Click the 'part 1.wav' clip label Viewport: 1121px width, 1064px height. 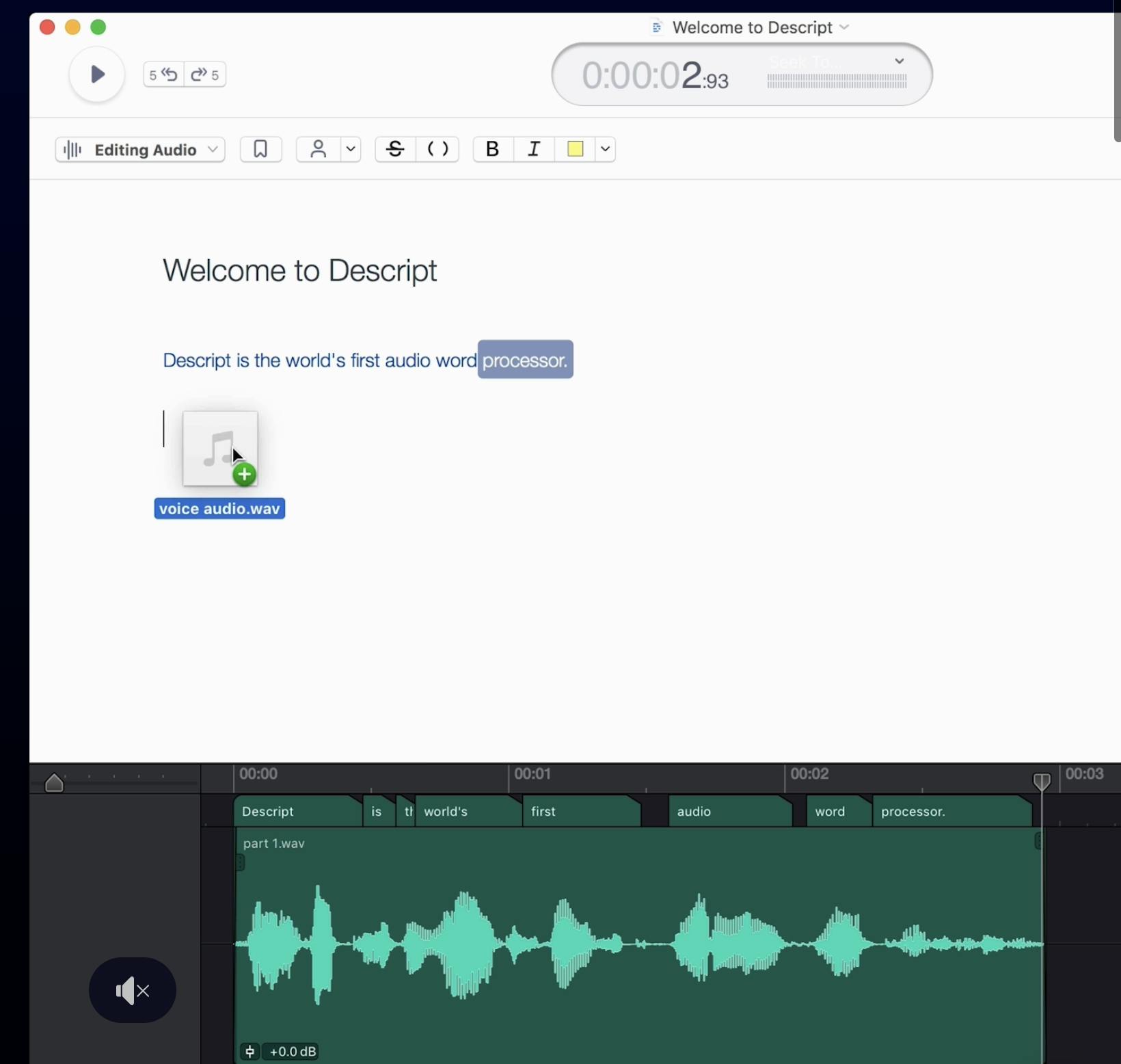274,844
